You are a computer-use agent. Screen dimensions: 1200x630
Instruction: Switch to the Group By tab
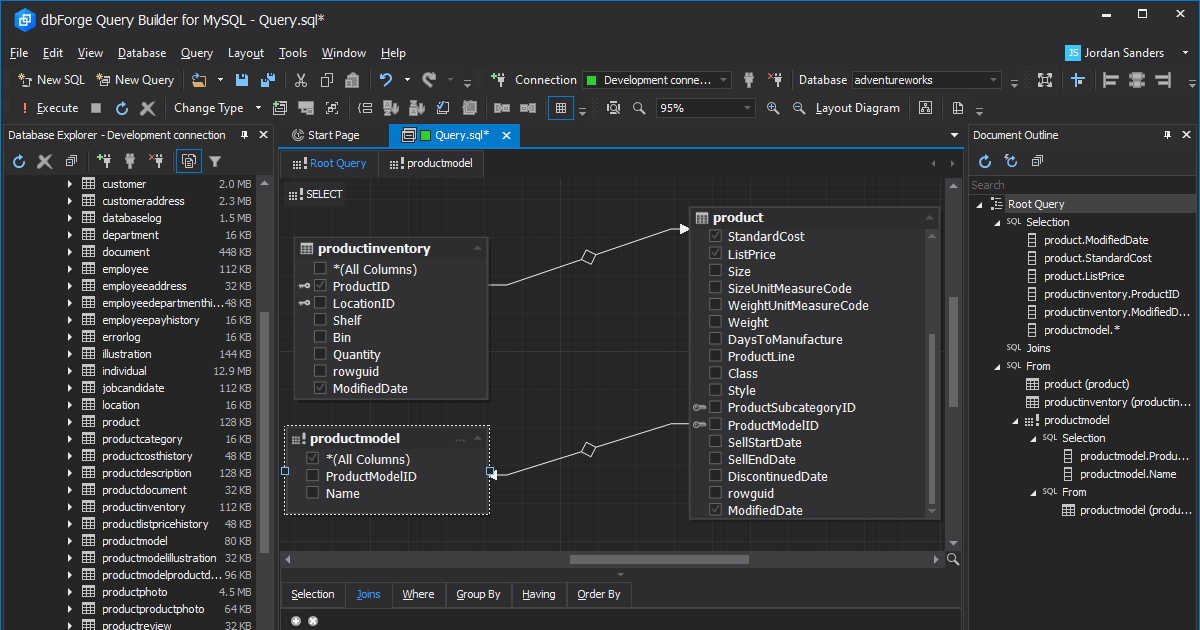tap(478, 594)
